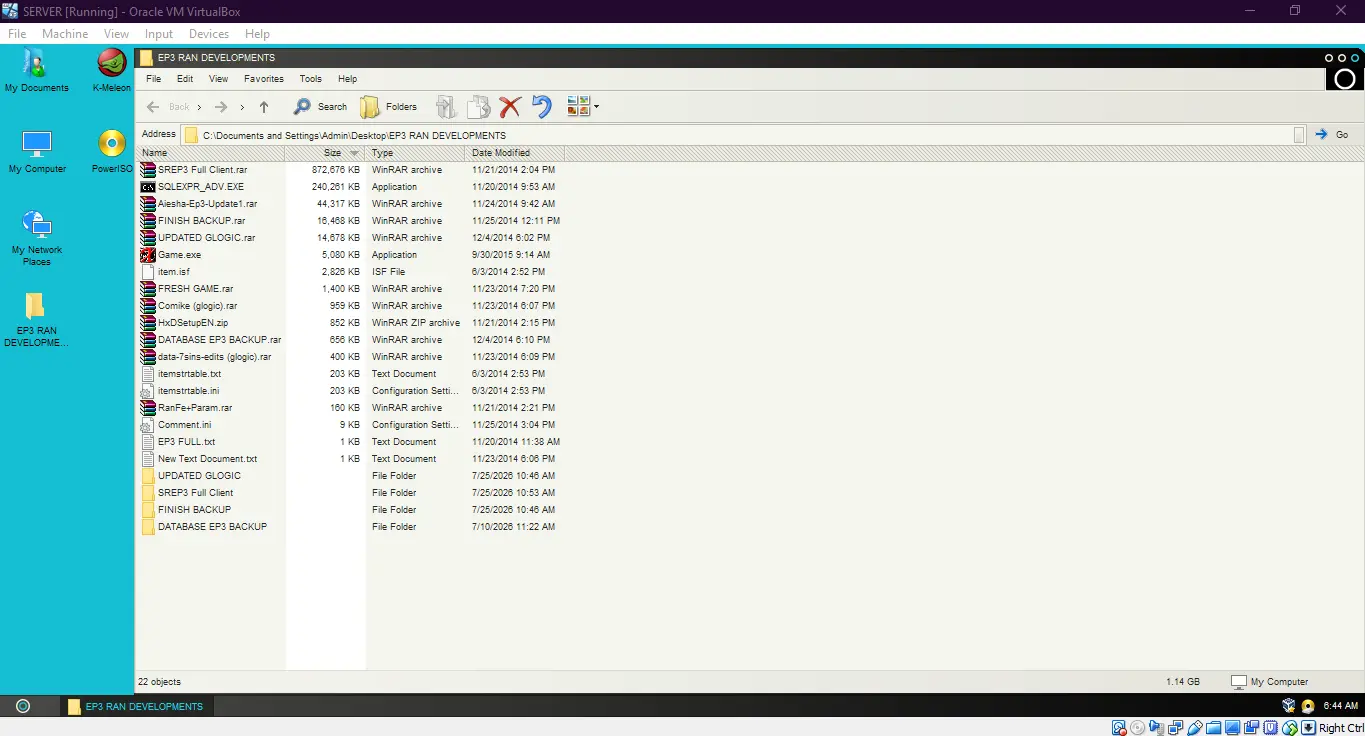Select SREP3 Full Client.rar file
Viewport: 1365px width, 736px height.
202,170
